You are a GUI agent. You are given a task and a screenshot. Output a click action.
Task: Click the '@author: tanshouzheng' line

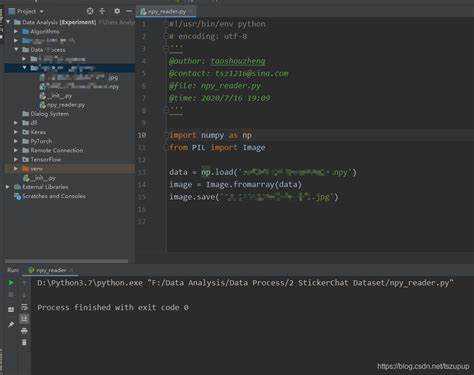point(217,61)
